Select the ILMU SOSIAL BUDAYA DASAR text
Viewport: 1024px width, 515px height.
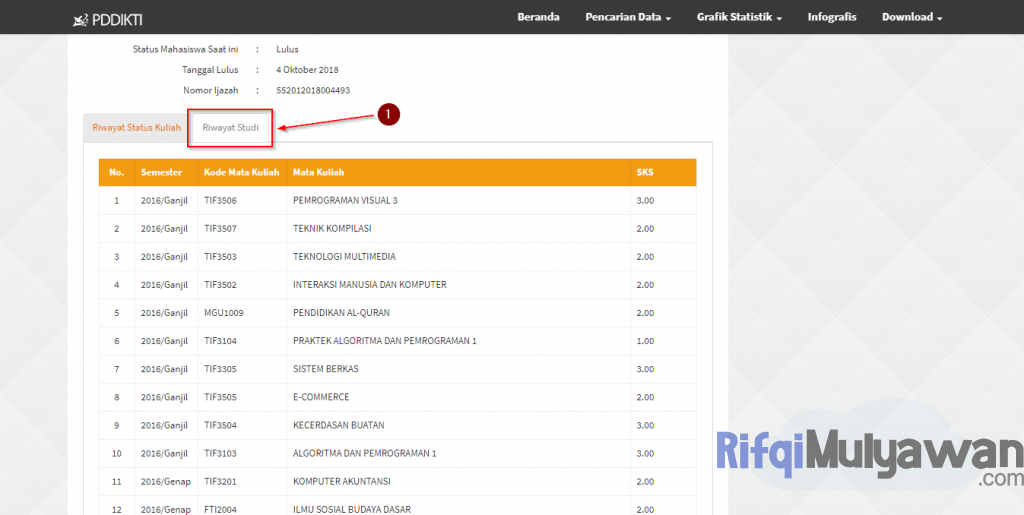click(x=352, y=509)
